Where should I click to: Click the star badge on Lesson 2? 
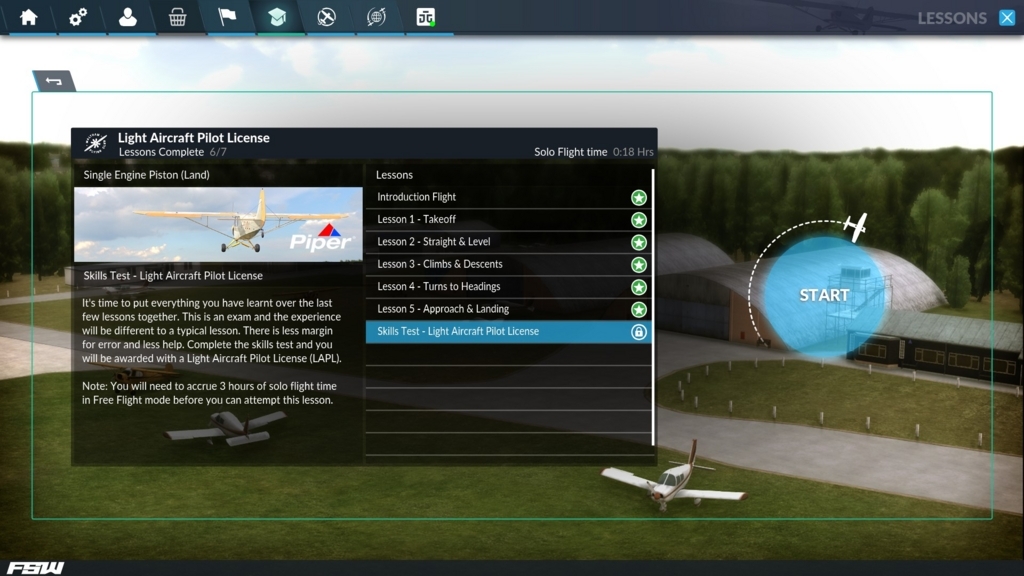(639, 242)
